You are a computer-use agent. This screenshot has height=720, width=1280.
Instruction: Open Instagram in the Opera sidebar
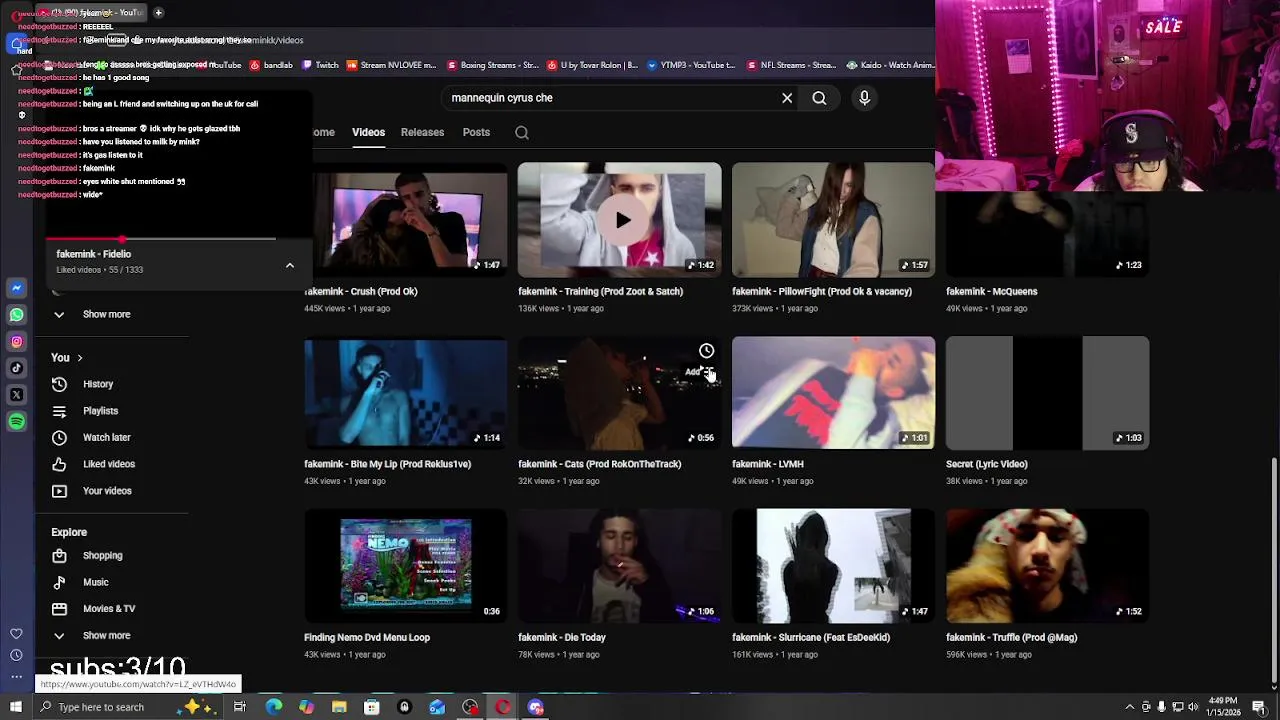coord(16,342)
